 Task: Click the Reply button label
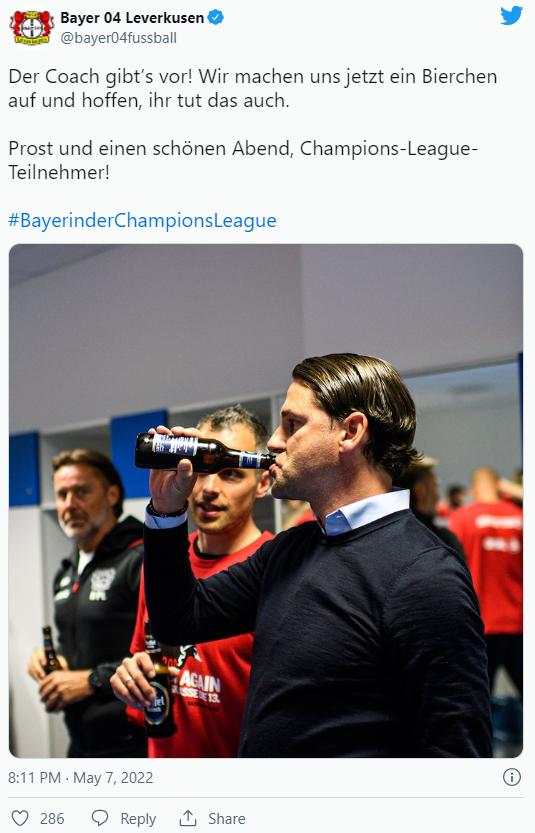pos(138,819)
